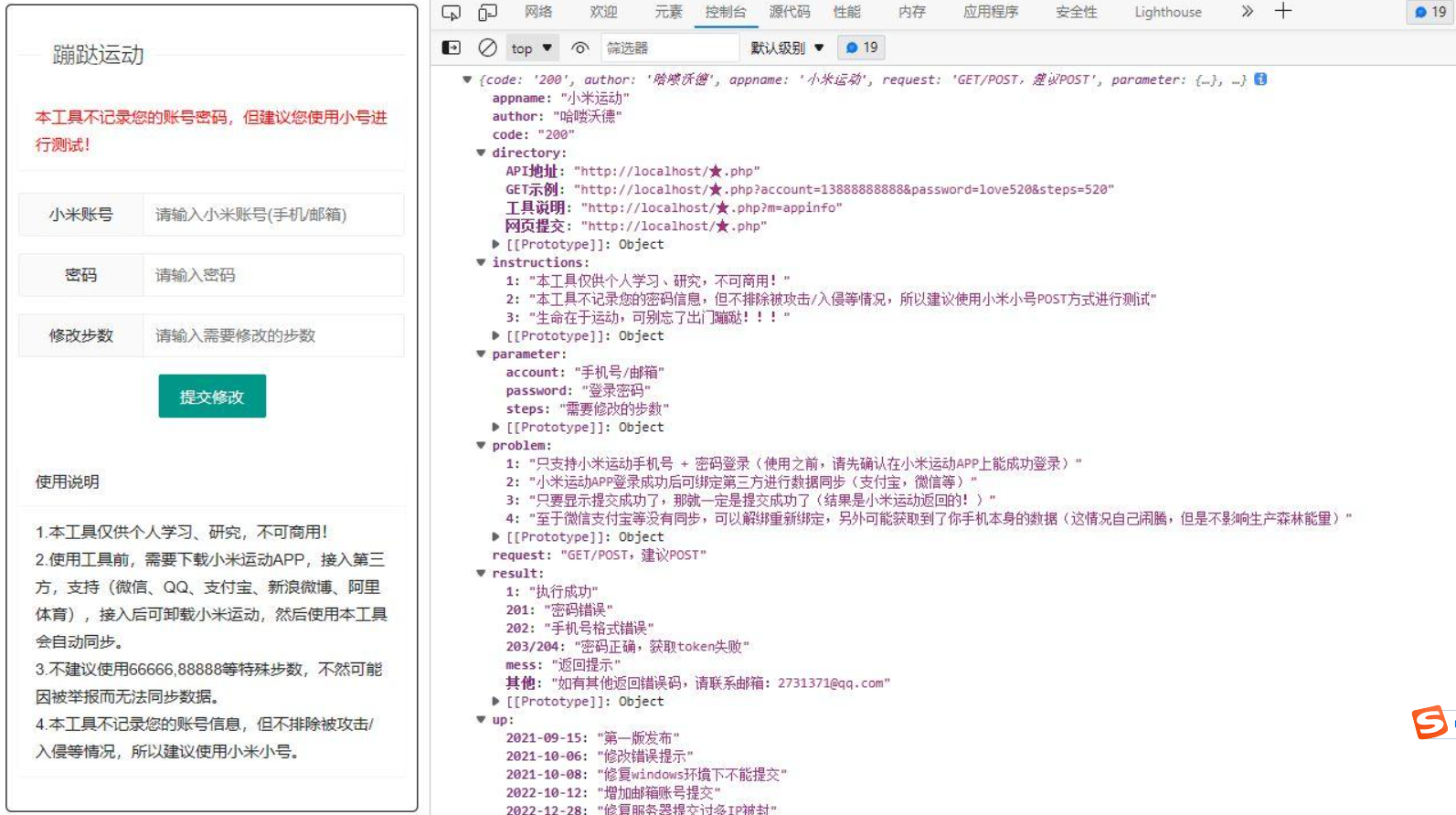Click the 网页提交 URL value
The image size is (1456, 815).
674,226
